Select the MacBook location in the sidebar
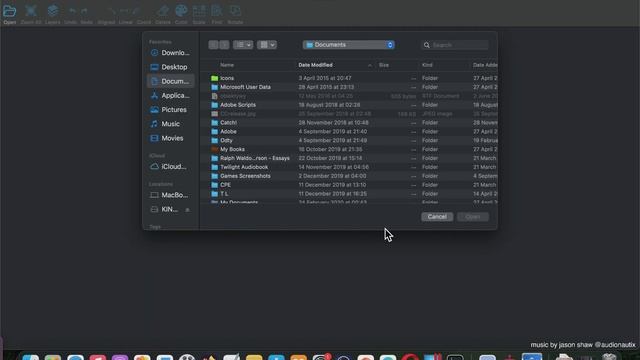640x360 pixels. (170, 195)
